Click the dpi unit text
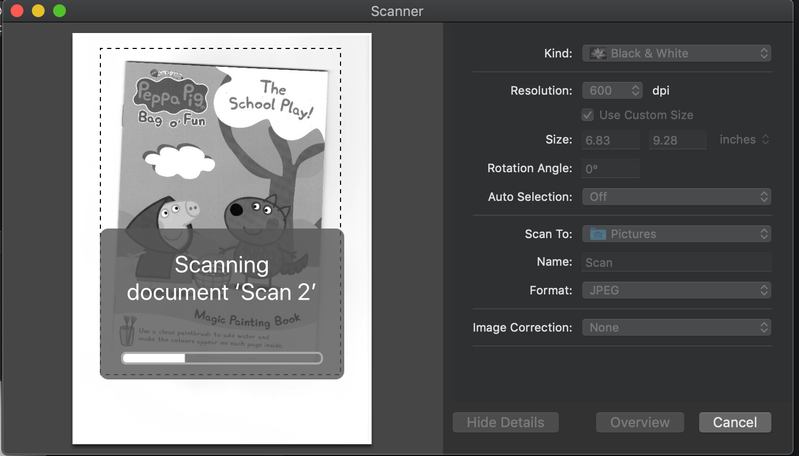Viewport: 799px width, 456px height. tap(661, 91)
